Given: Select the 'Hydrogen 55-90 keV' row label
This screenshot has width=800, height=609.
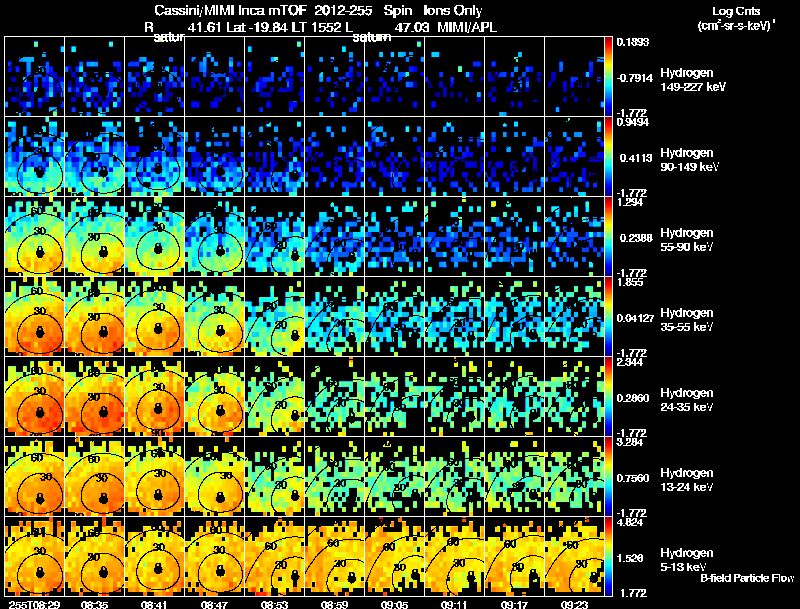Looking at the screenshot, I should 687,240.
